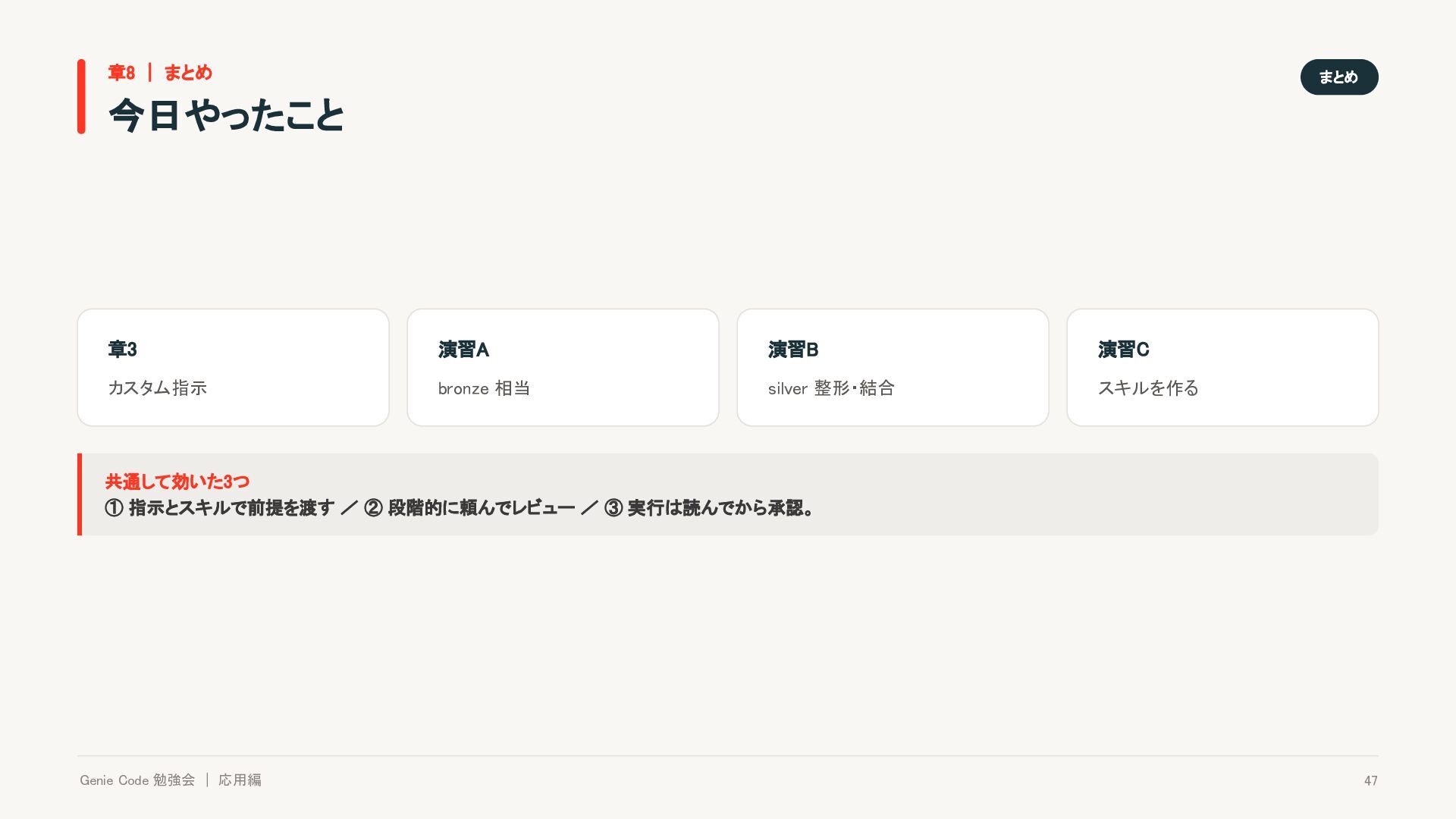Click the まとめ pill badge
This screenshot has width=1456, height=819.
1339,77
